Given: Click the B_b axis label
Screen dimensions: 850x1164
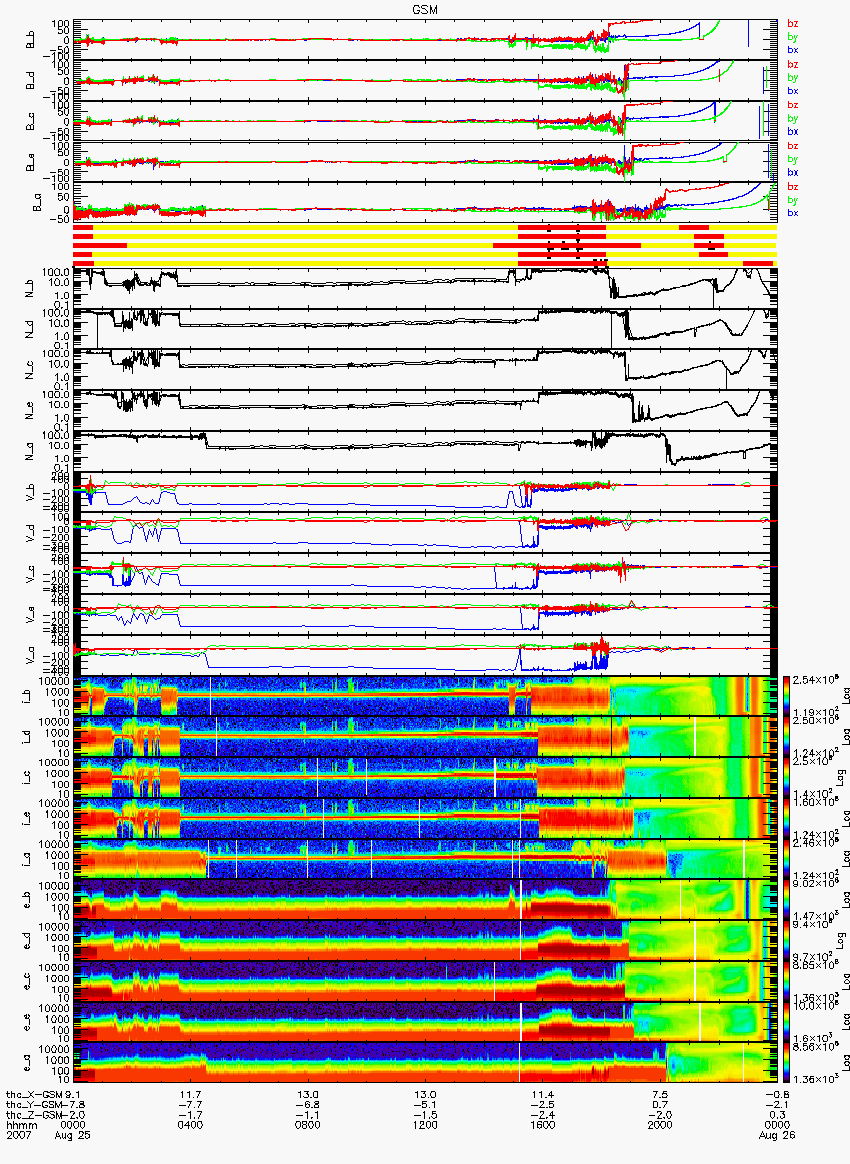Looking at the screenshot, I should [31, 40].
